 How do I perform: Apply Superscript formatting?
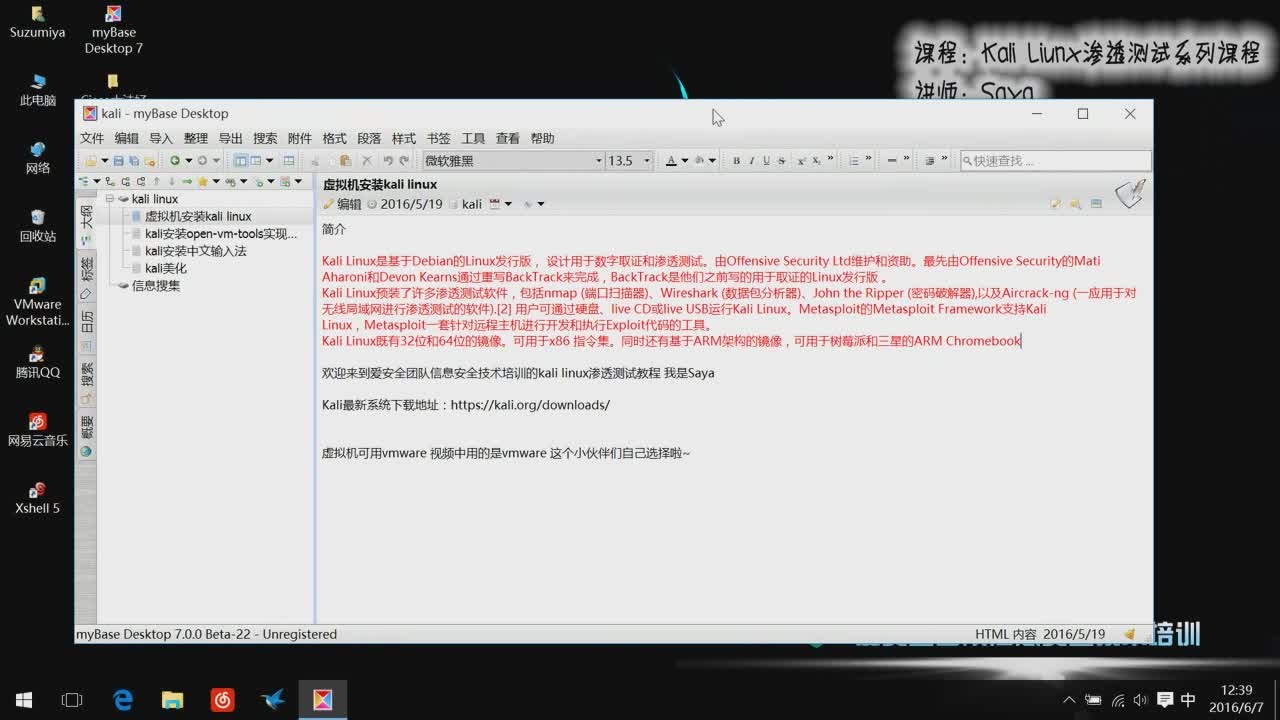(801, 161)
